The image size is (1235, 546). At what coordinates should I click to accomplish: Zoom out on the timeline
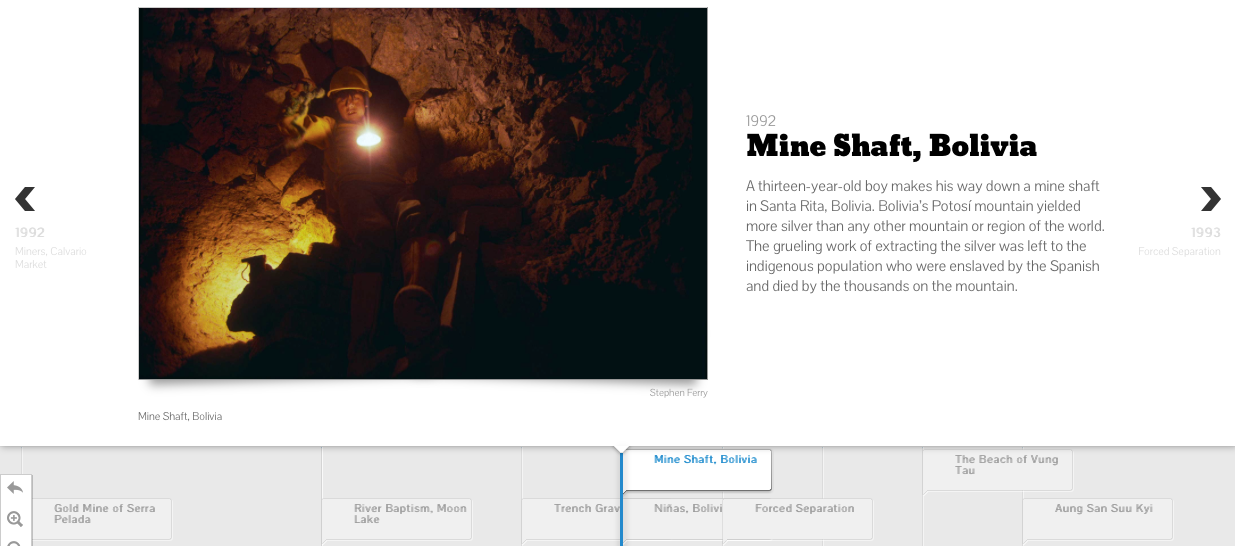click(x=15, y=542)
